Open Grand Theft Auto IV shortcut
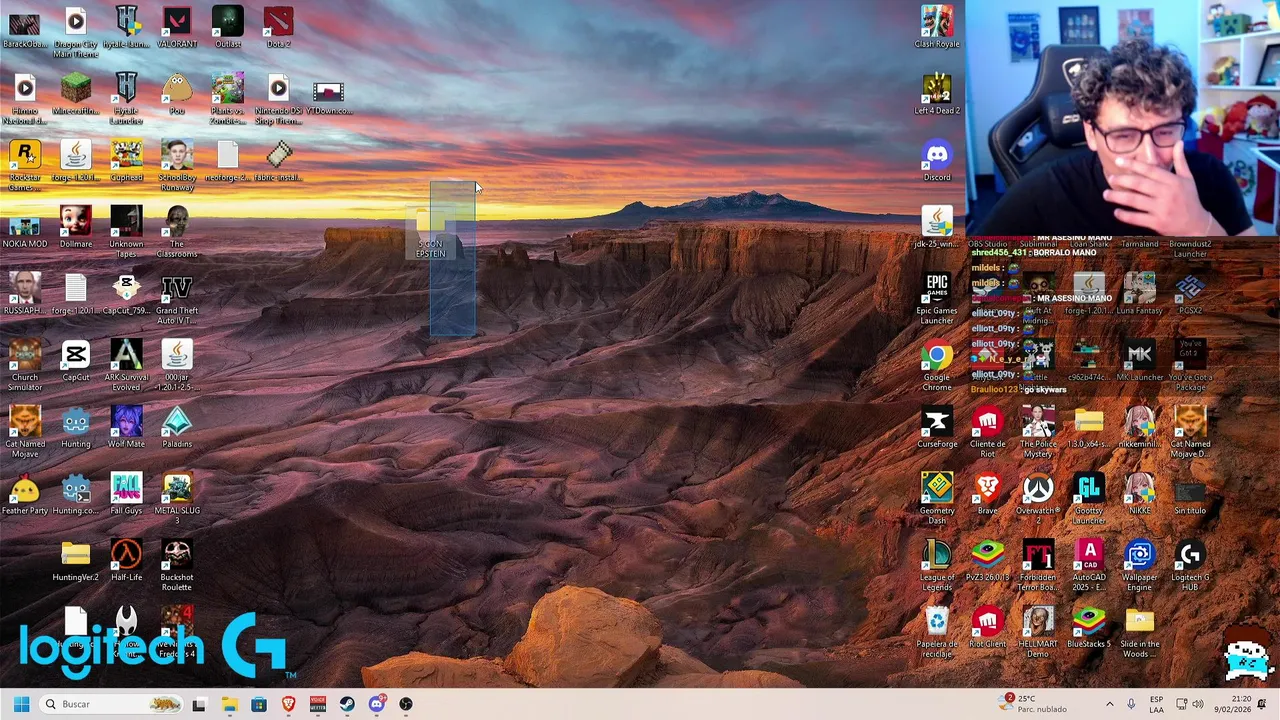Viewport: 1280px width, 720px height. [177, 299]
